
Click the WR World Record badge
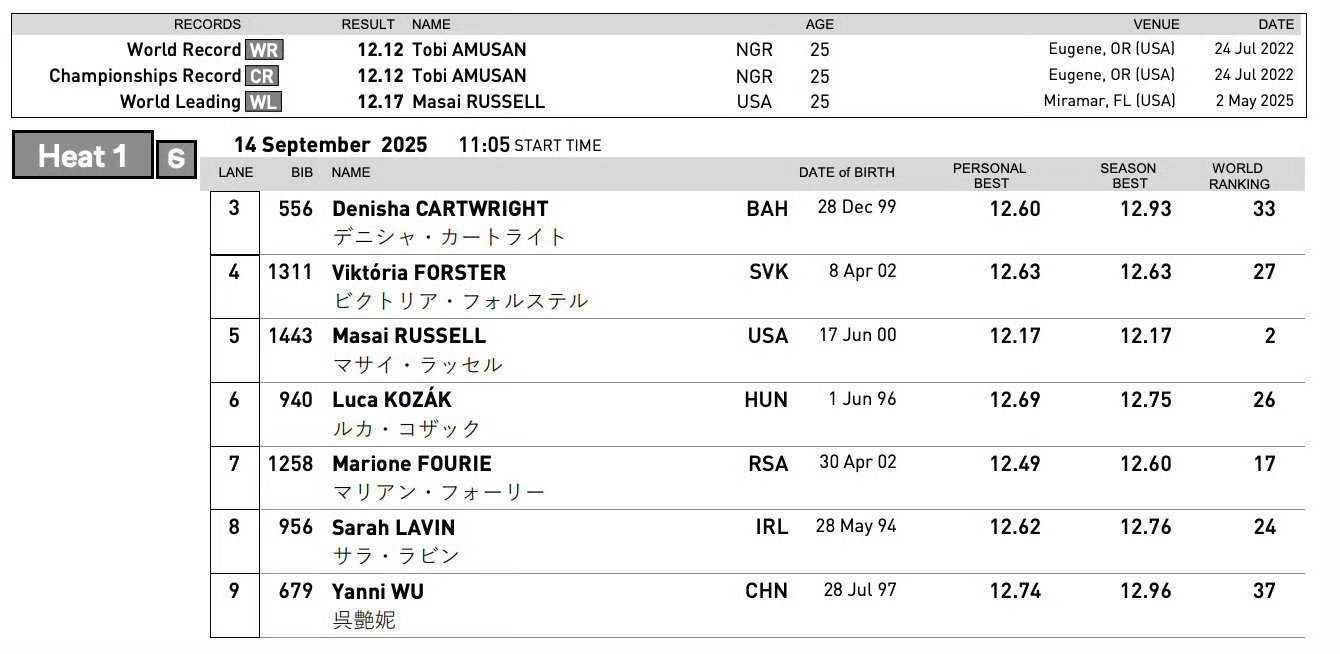pos(263,50)
